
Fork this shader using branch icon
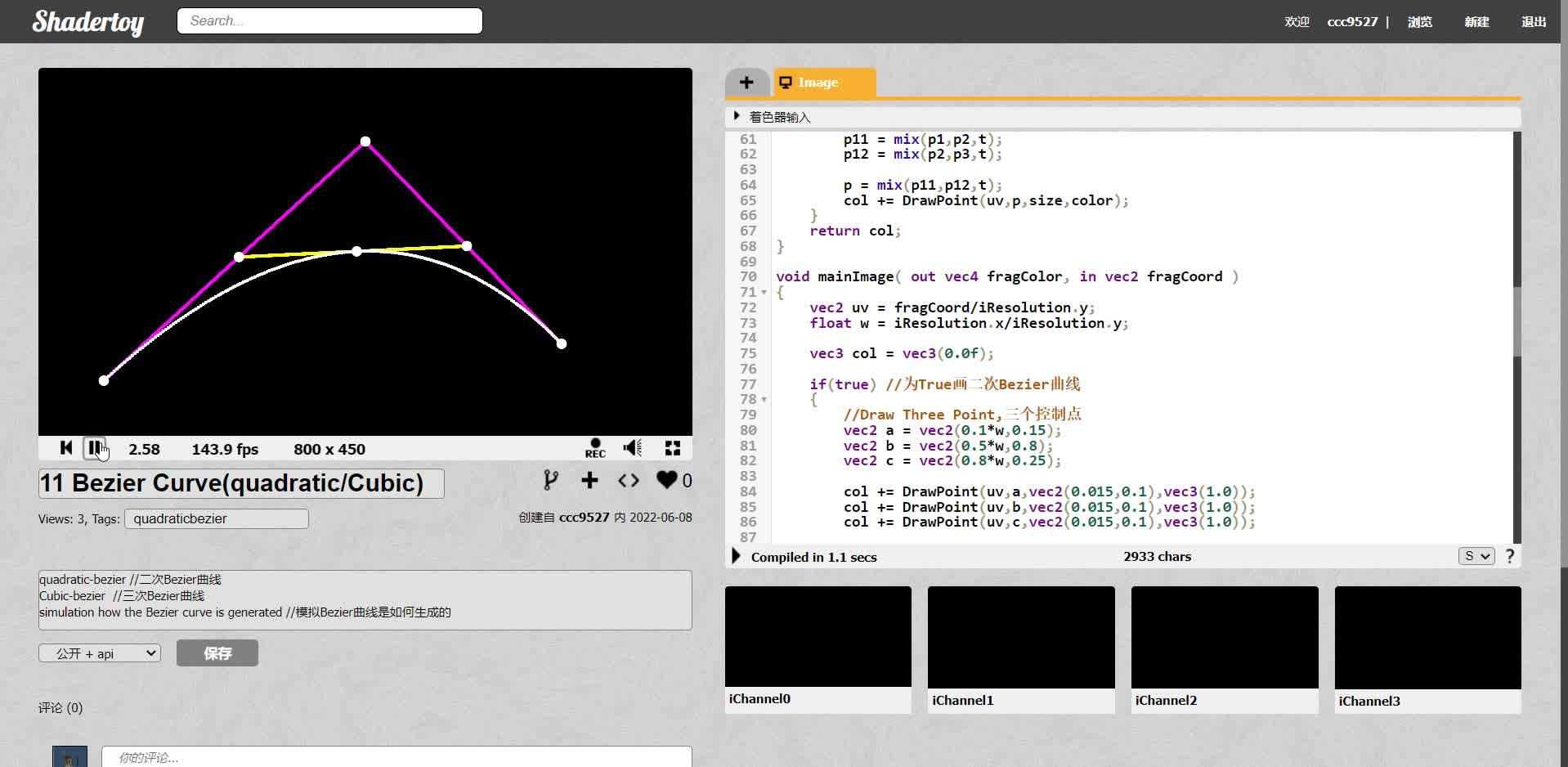pos(551,481)
